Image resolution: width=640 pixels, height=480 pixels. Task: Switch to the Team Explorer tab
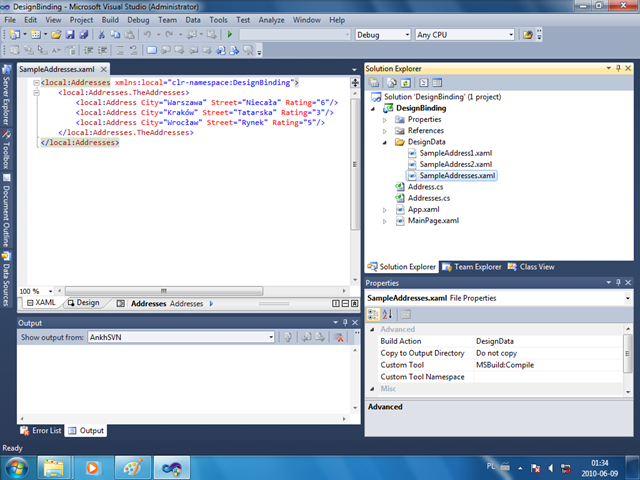(472, 267)
